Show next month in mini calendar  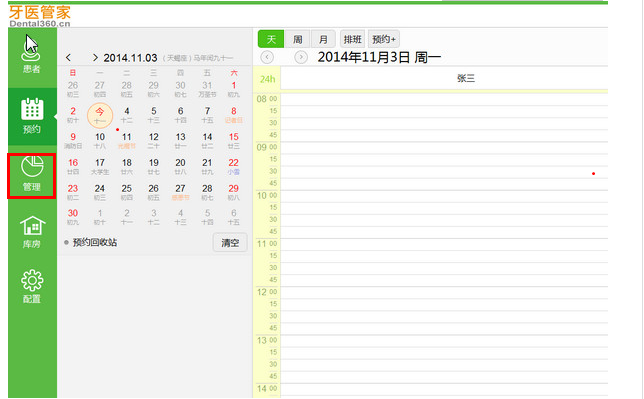click(x=95, y=58)
